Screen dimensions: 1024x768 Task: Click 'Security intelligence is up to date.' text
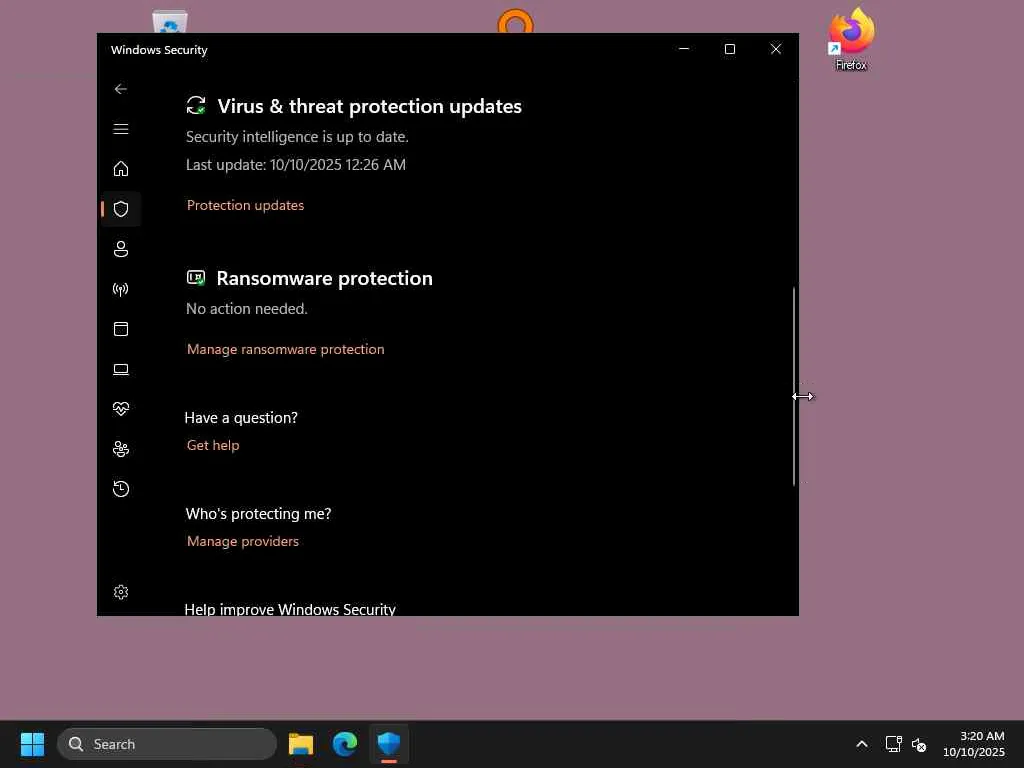pos(297,136)
